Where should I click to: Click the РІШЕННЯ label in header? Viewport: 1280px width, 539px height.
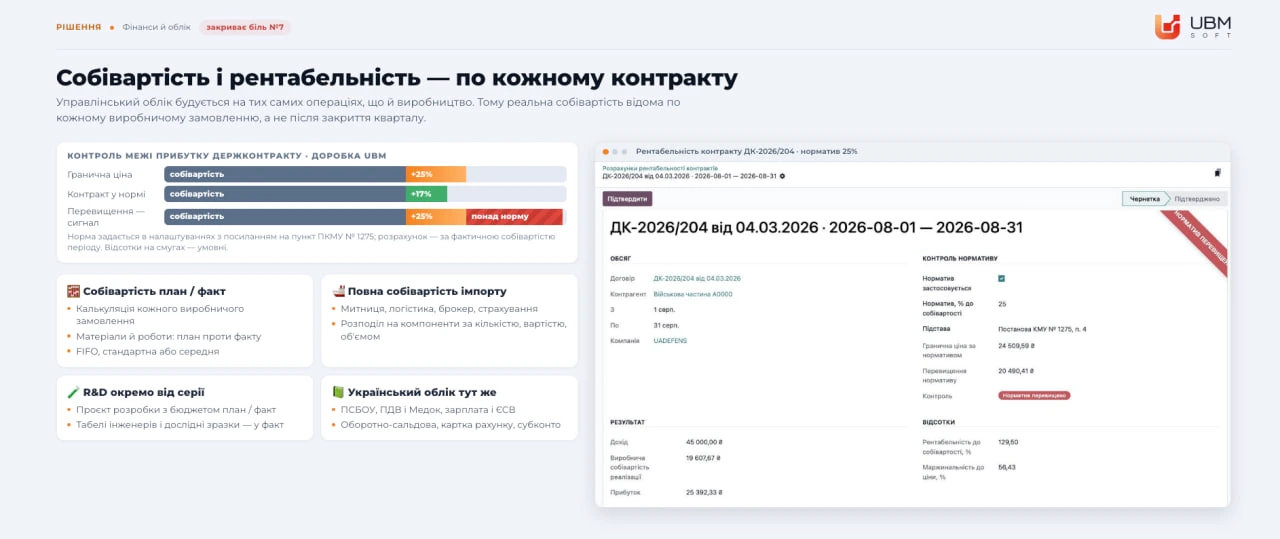click(x=78, y=27)
